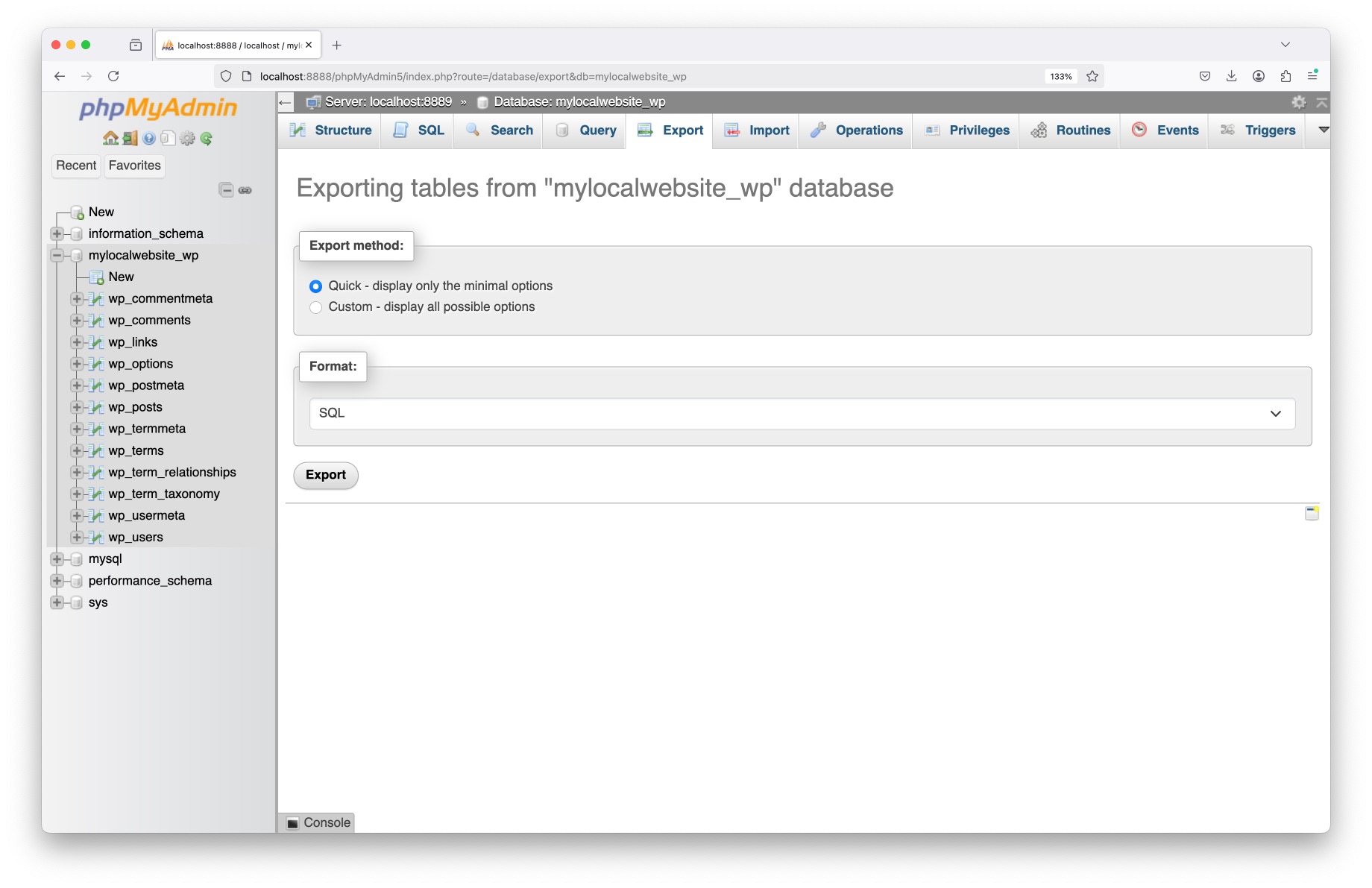The image size is (1372, 888).
Task: Select wp_termmeta table in tree
Action: pyautogui.click(x=147, y=429)
